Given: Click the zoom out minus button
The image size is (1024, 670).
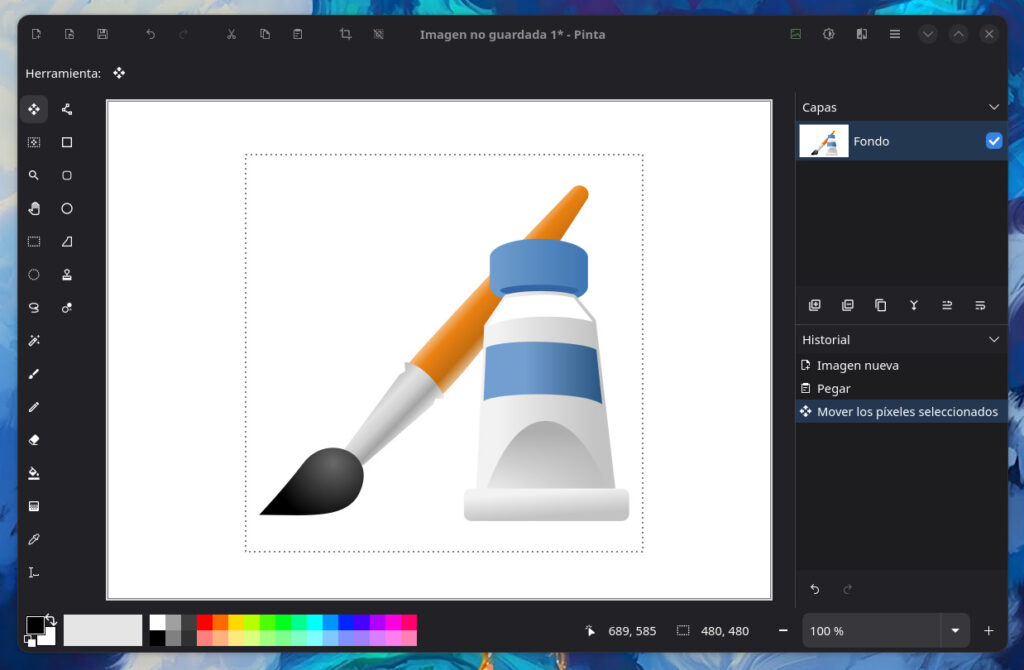Looking at the screenshot, I should coord(783,631).
